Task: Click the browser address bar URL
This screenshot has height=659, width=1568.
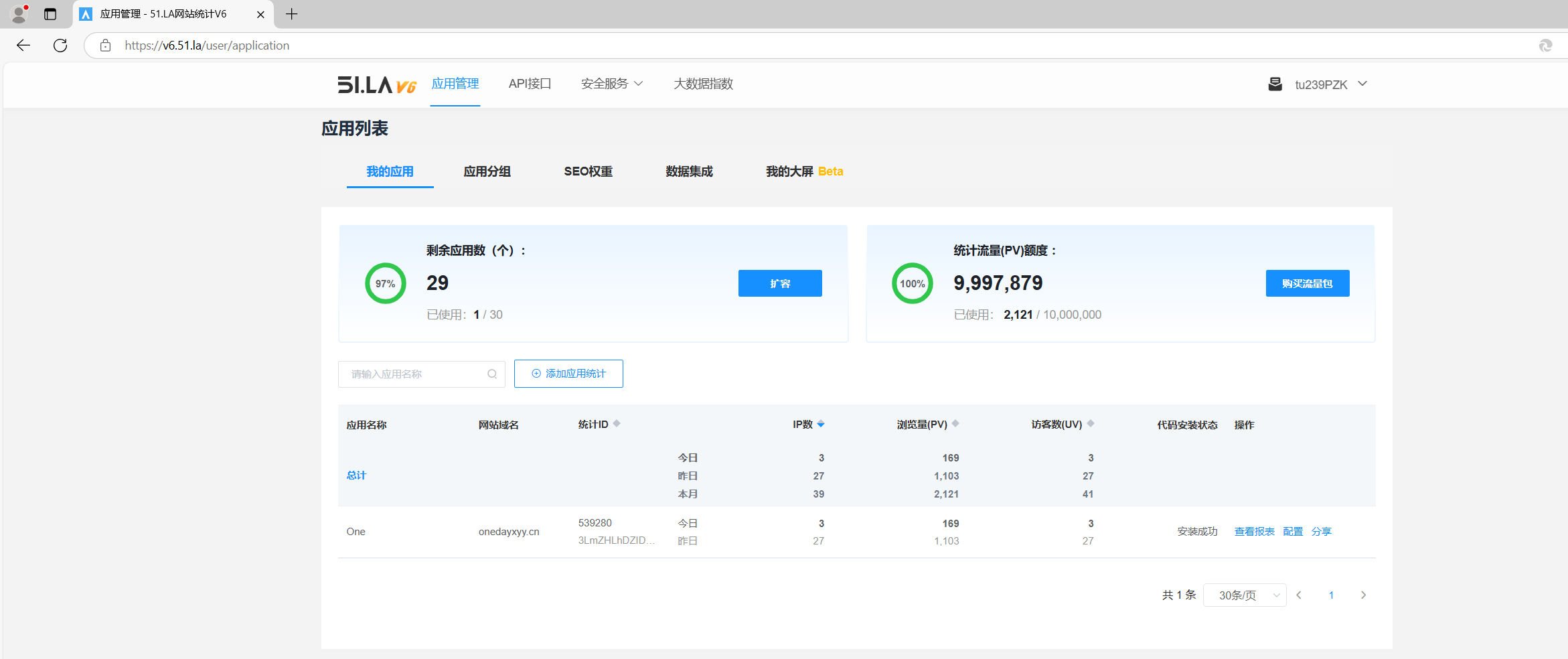Action: [x=207, y=46]
